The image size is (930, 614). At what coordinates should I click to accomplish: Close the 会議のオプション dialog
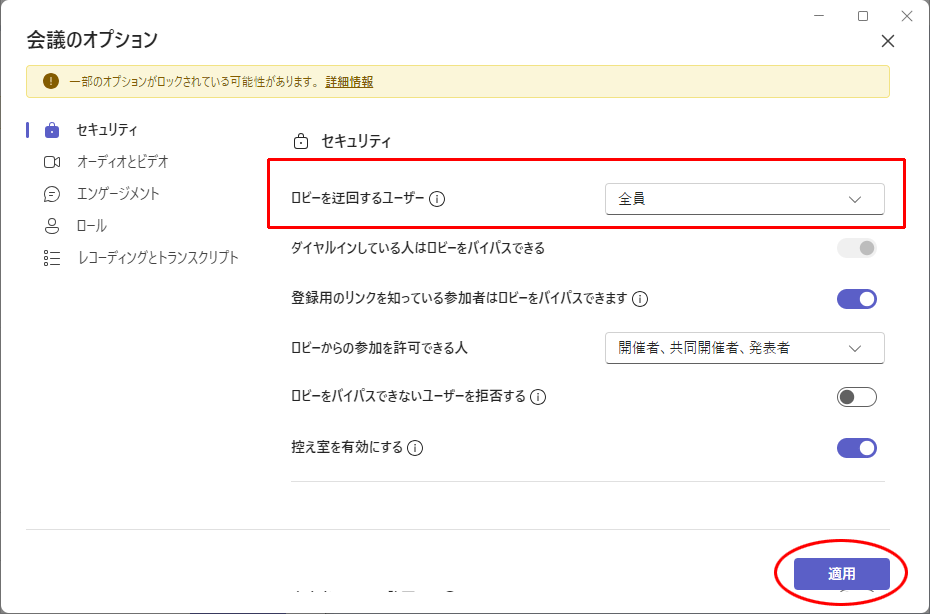click(x=888, y=41)
